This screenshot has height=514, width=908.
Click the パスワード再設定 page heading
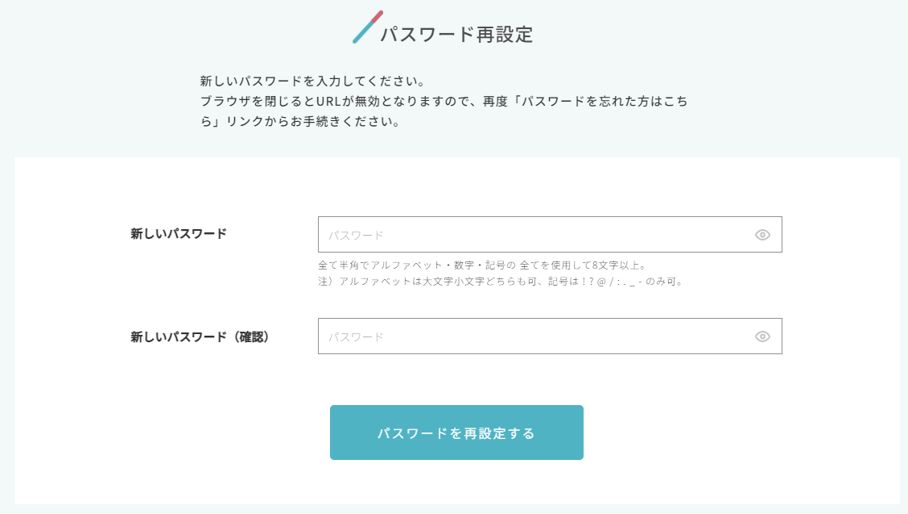456,34
